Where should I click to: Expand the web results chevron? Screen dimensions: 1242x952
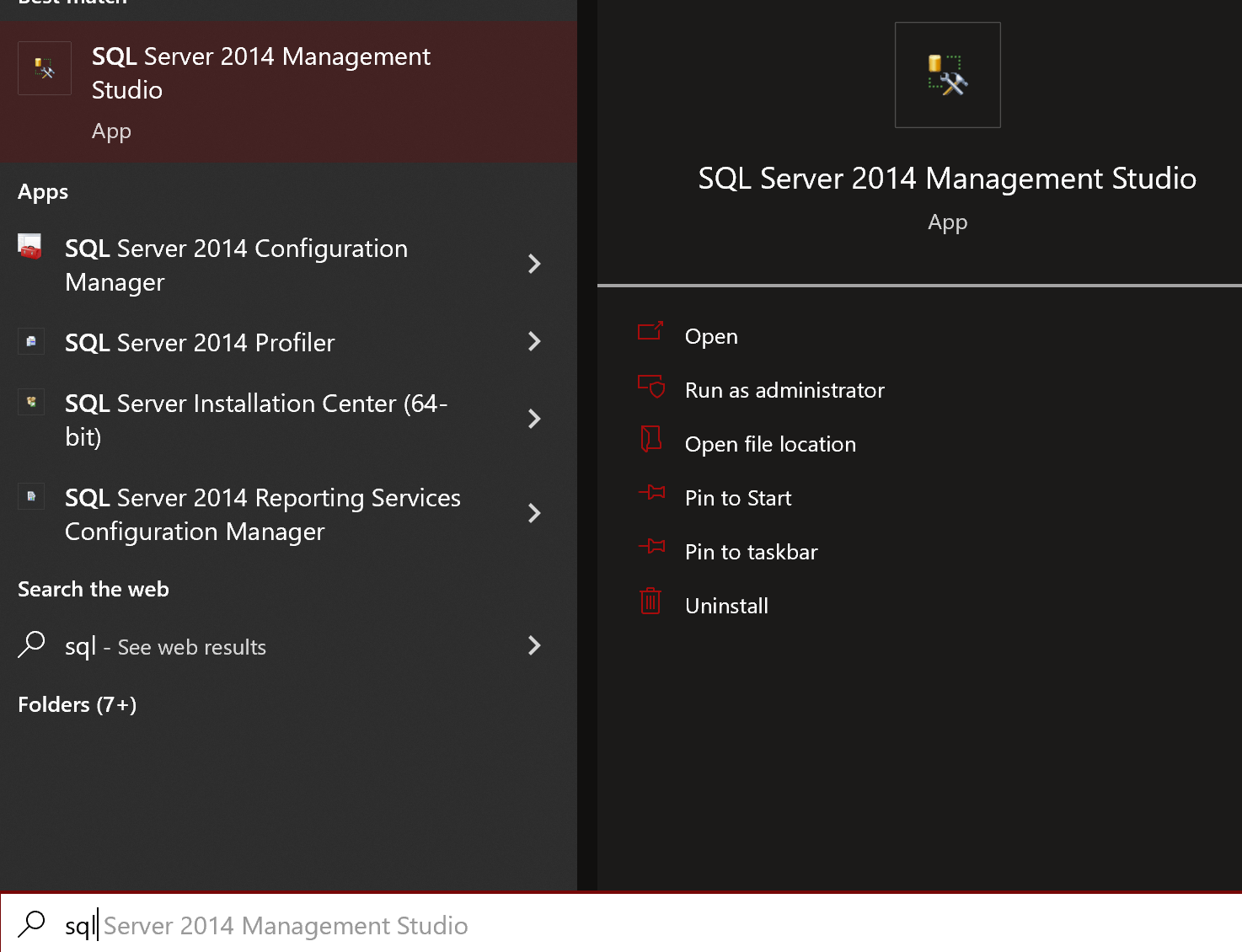[x=534, y=645]
